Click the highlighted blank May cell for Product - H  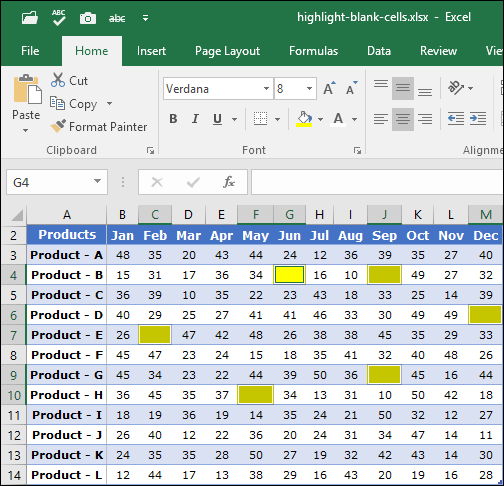click(x=256, y=395)
